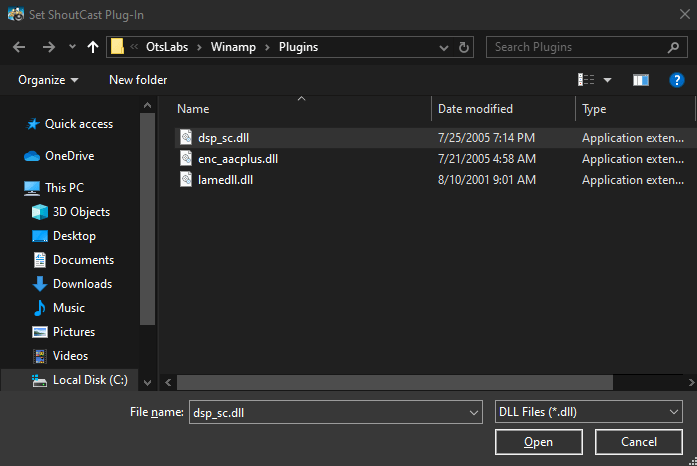The width and height of the screenshot is (697, 466).
Task: Open the Organize menu
Action: click(48, 80)
